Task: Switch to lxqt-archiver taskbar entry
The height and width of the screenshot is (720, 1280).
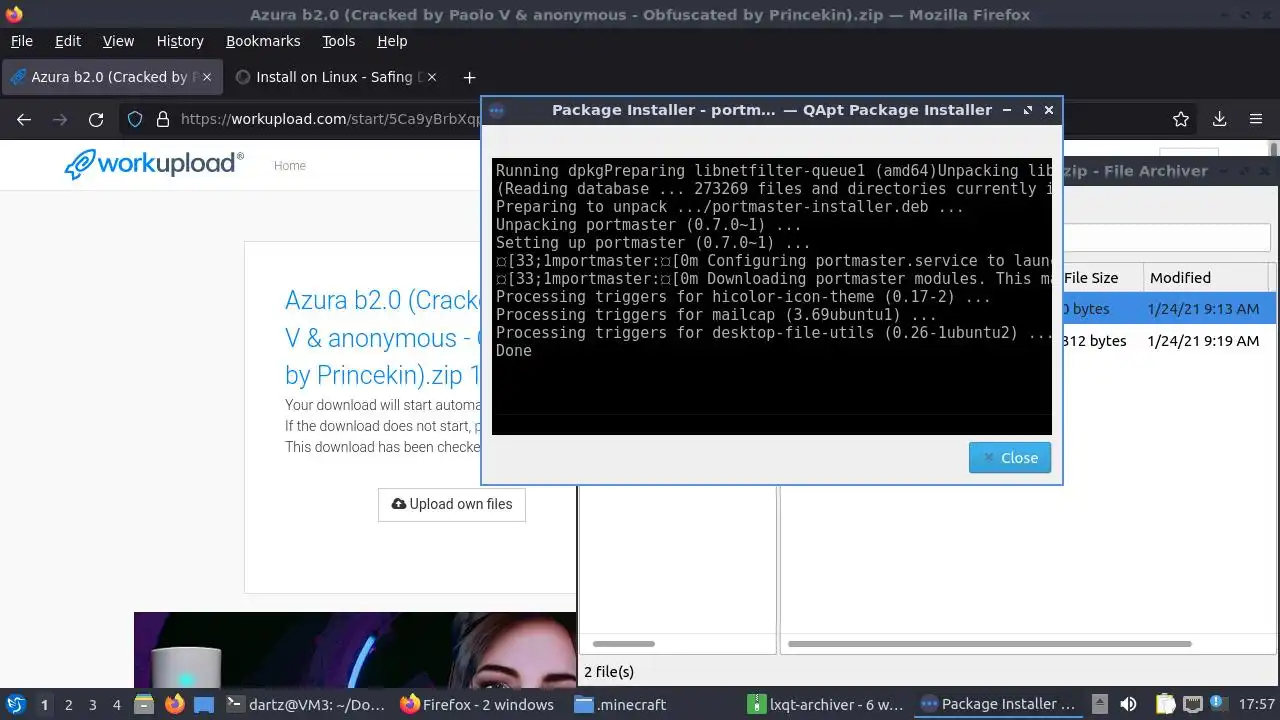Action: 828,704
